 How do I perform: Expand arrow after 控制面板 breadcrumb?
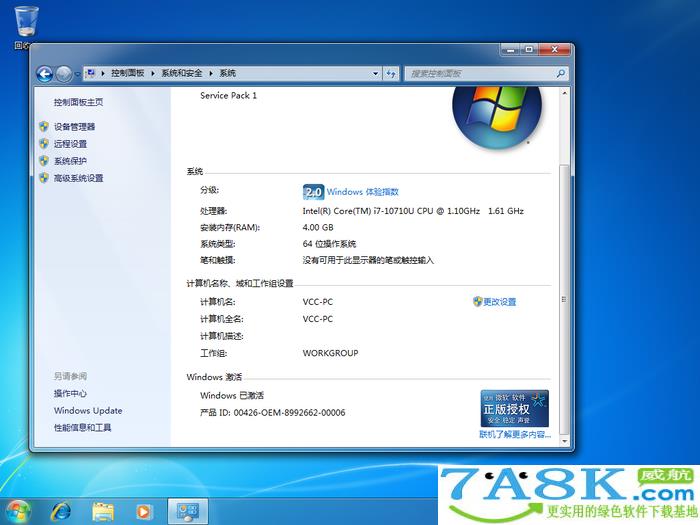pos(153,73)
